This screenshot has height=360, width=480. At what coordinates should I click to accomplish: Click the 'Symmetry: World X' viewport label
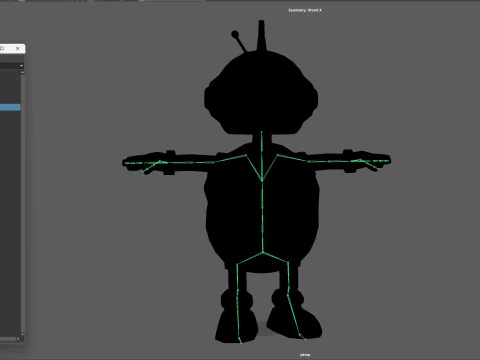click(305, 10)
